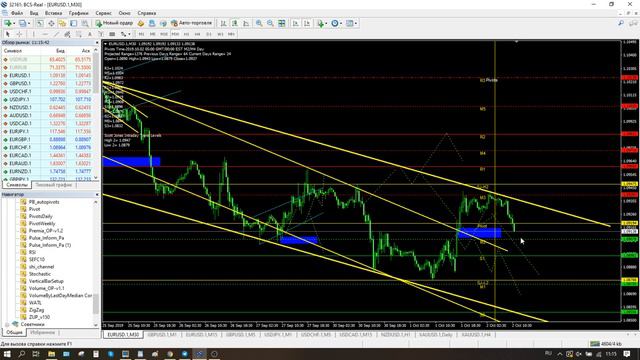Enable chart auto scroll
Screen dimensions: 640x360
click(x=296, y=23)
